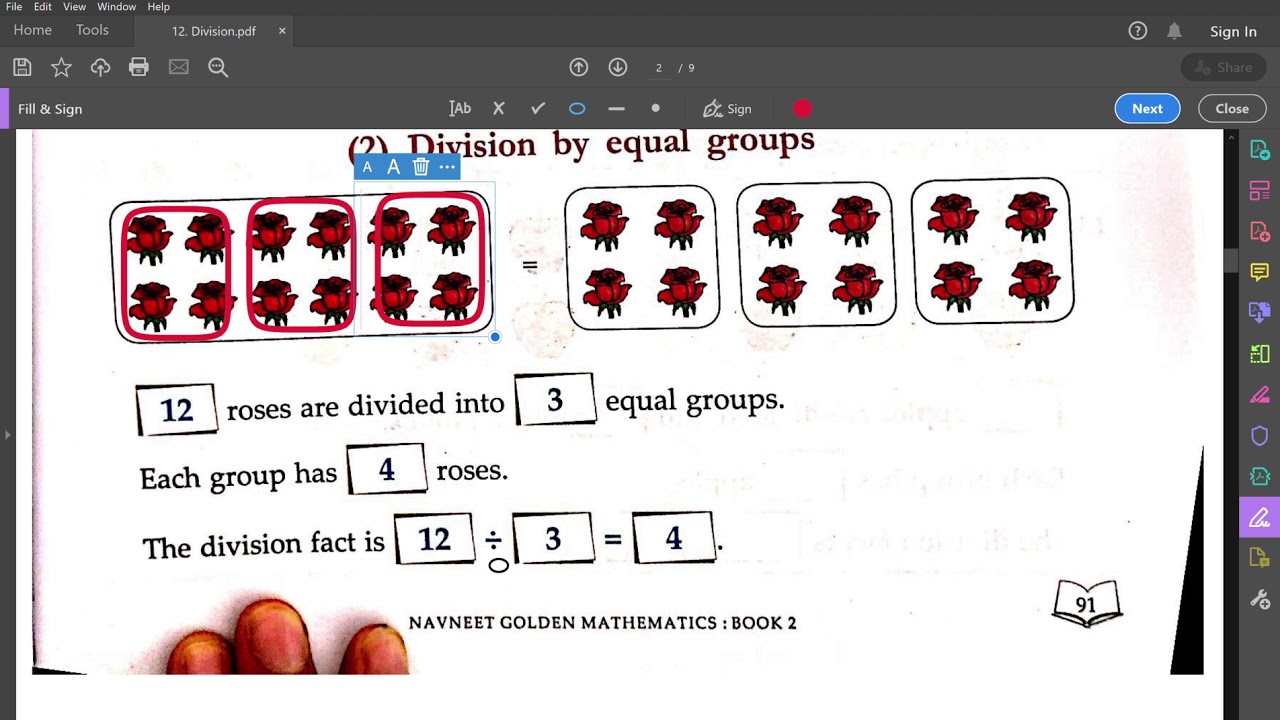Open notifications bell icon
This screenshot has height=720, width=1280.
point(1174,31)
